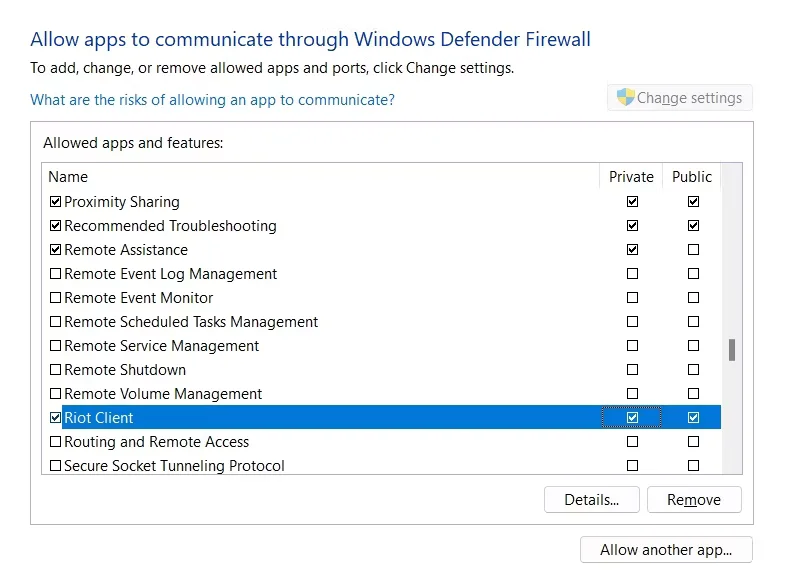Enable Secure Socket Tunneling Protocol checkbox
The width and height of the screenshot is (791, 570).
click(55, 466)
